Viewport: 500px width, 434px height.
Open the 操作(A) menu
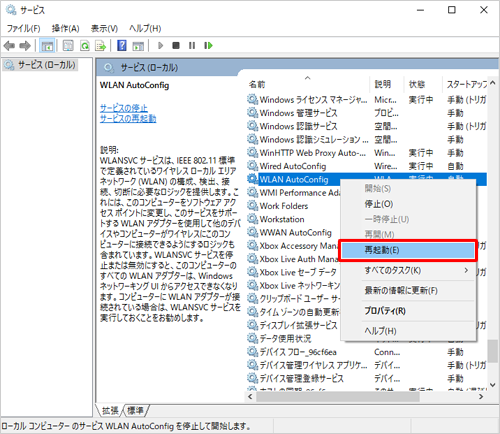[x=66, y=28]
